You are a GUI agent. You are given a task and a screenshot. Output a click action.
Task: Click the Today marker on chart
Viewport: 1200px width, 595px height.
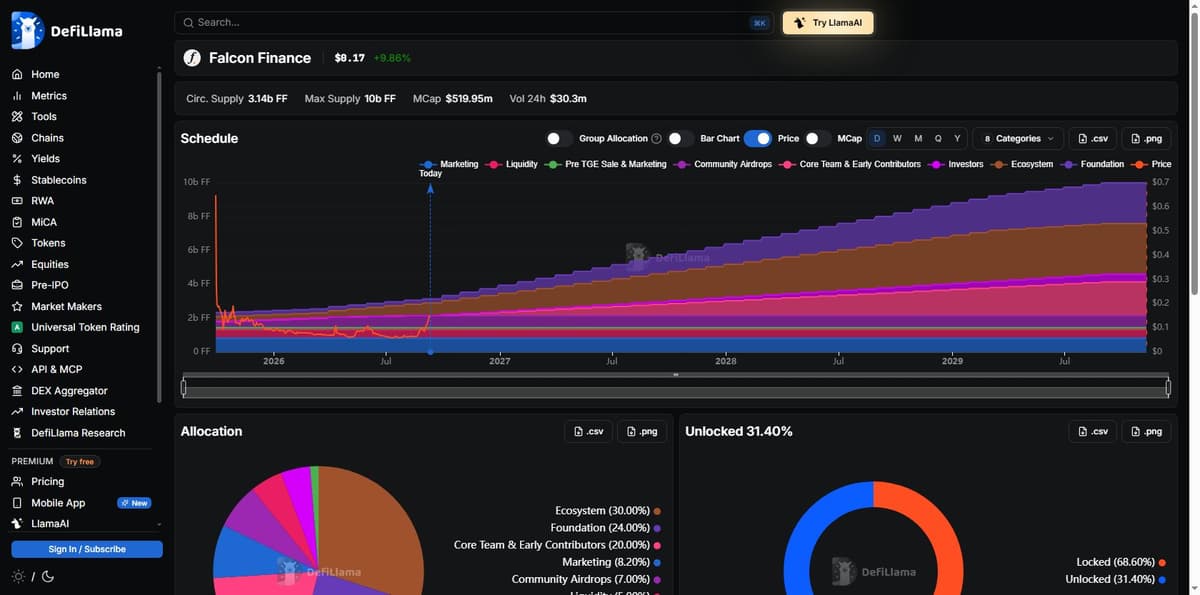[x=430, y=174]
